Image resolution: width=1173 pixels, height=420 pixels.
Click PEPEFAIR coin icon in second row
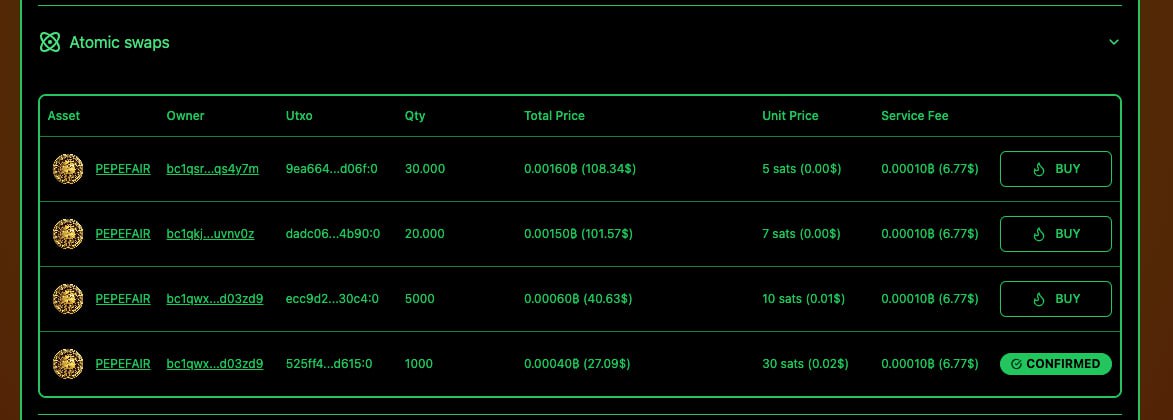coord(68,234)
